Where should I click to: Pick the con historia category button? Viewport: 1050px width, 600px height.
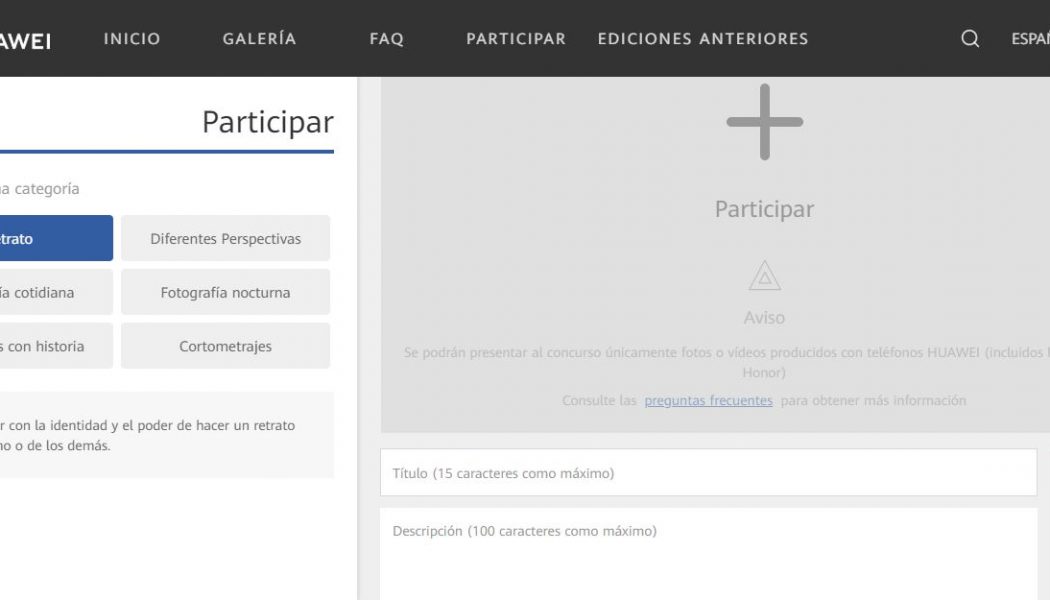[56, 346]
